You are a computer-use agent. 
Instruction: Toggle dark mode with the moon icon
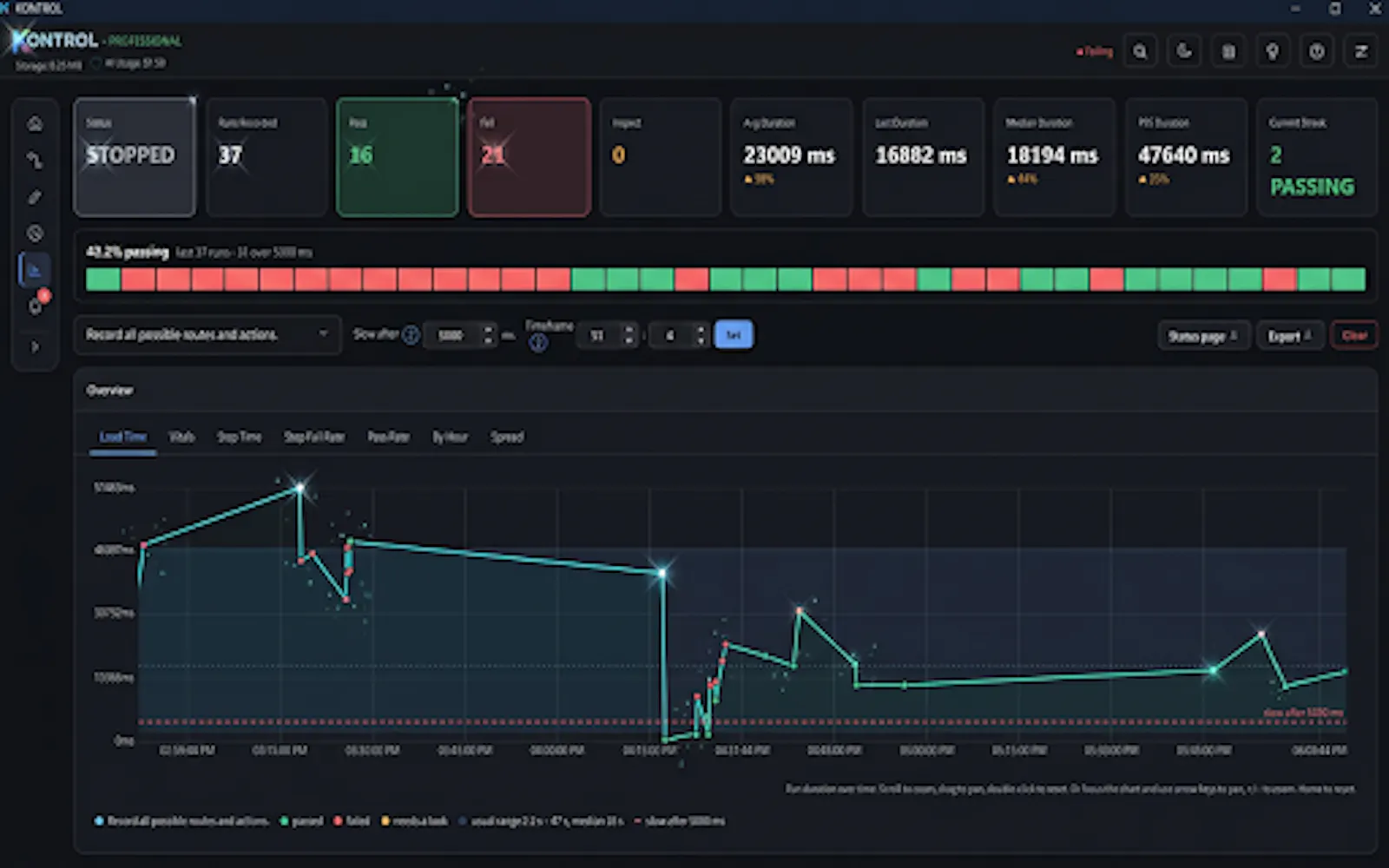click(x=1184, y=51)
